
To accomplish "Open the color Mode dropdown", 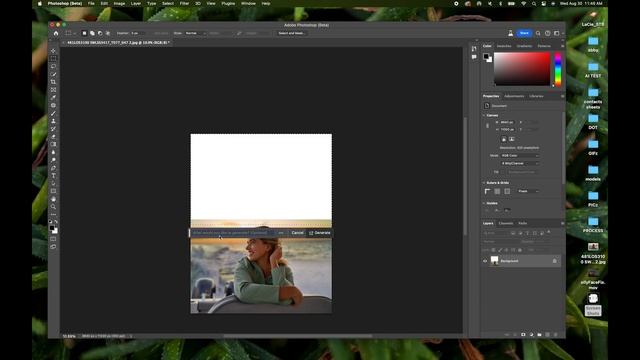I will pyautogui.click(x=520, y=156).
